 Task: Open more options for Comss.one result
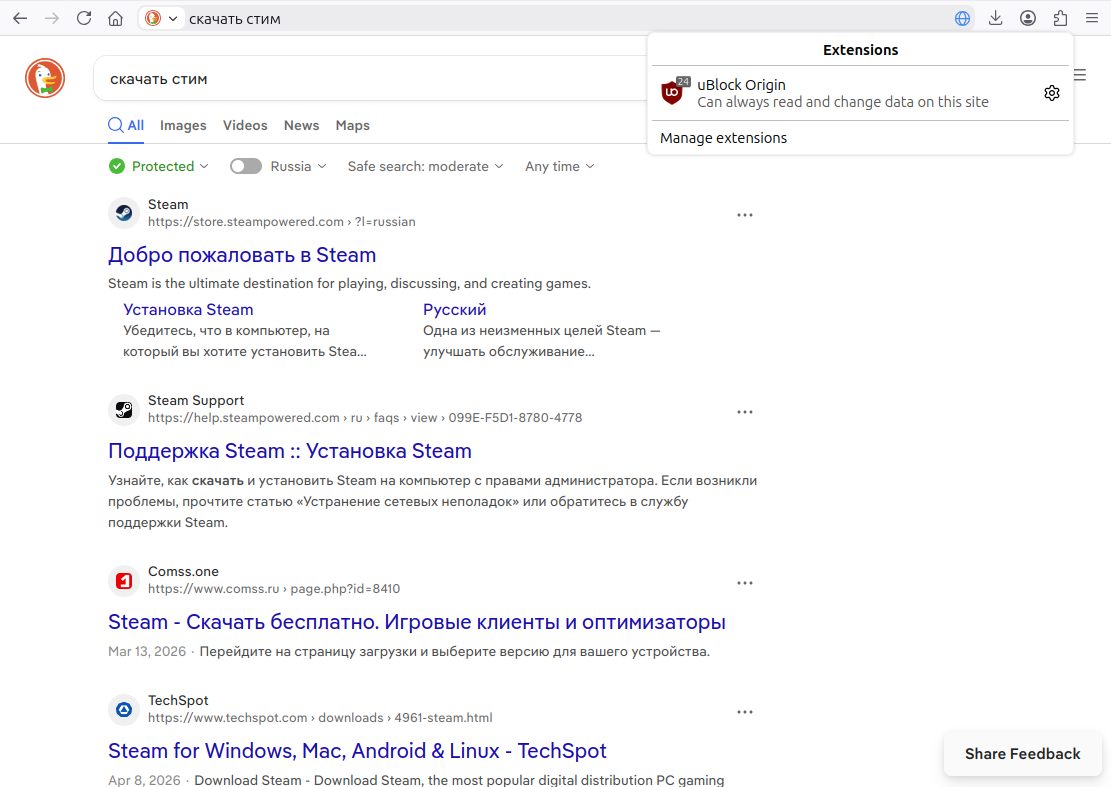745,583
